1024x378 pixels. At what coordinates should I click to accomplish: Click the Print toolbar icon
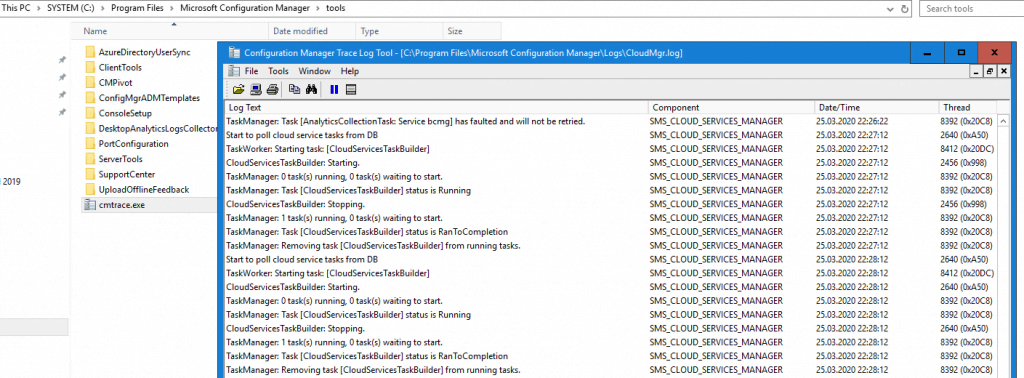[273, 89]
